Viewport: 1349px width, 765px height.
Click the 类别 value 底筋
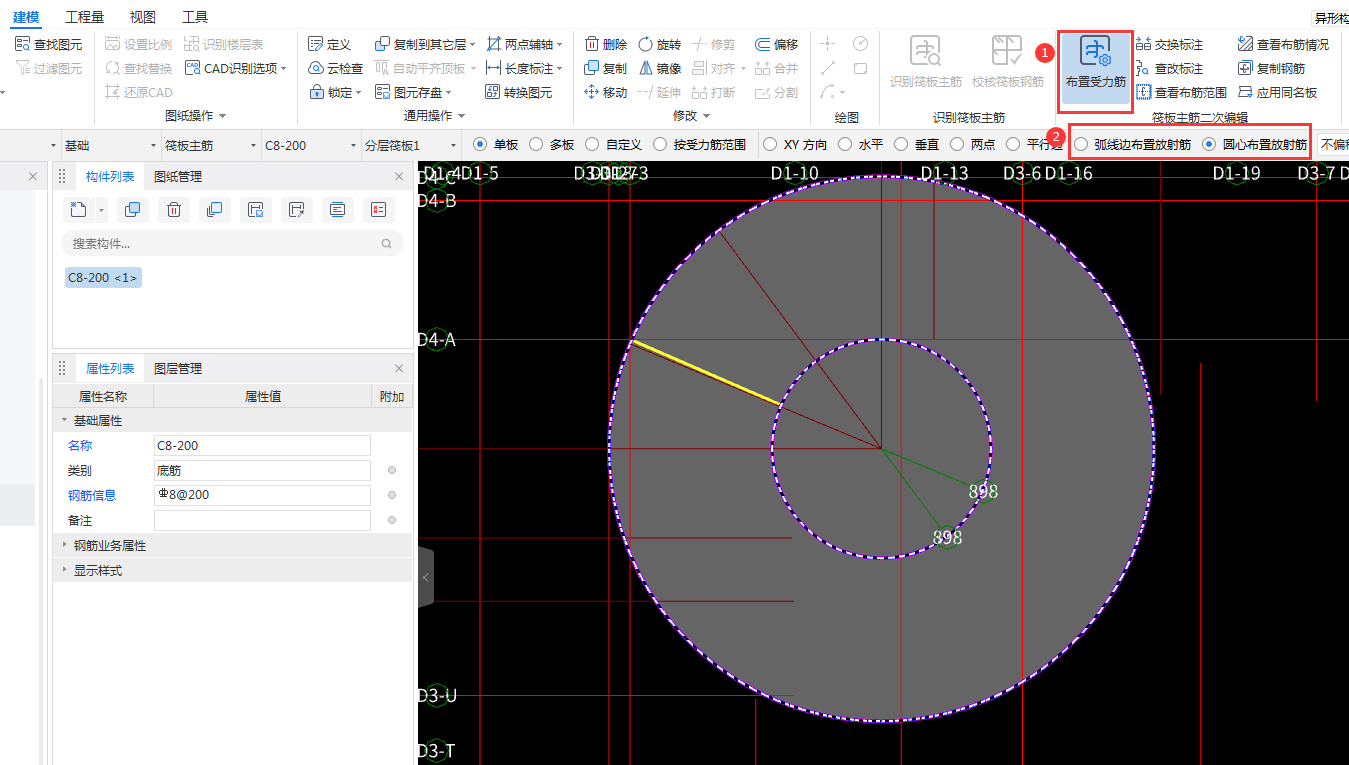(x=262, y=470)
